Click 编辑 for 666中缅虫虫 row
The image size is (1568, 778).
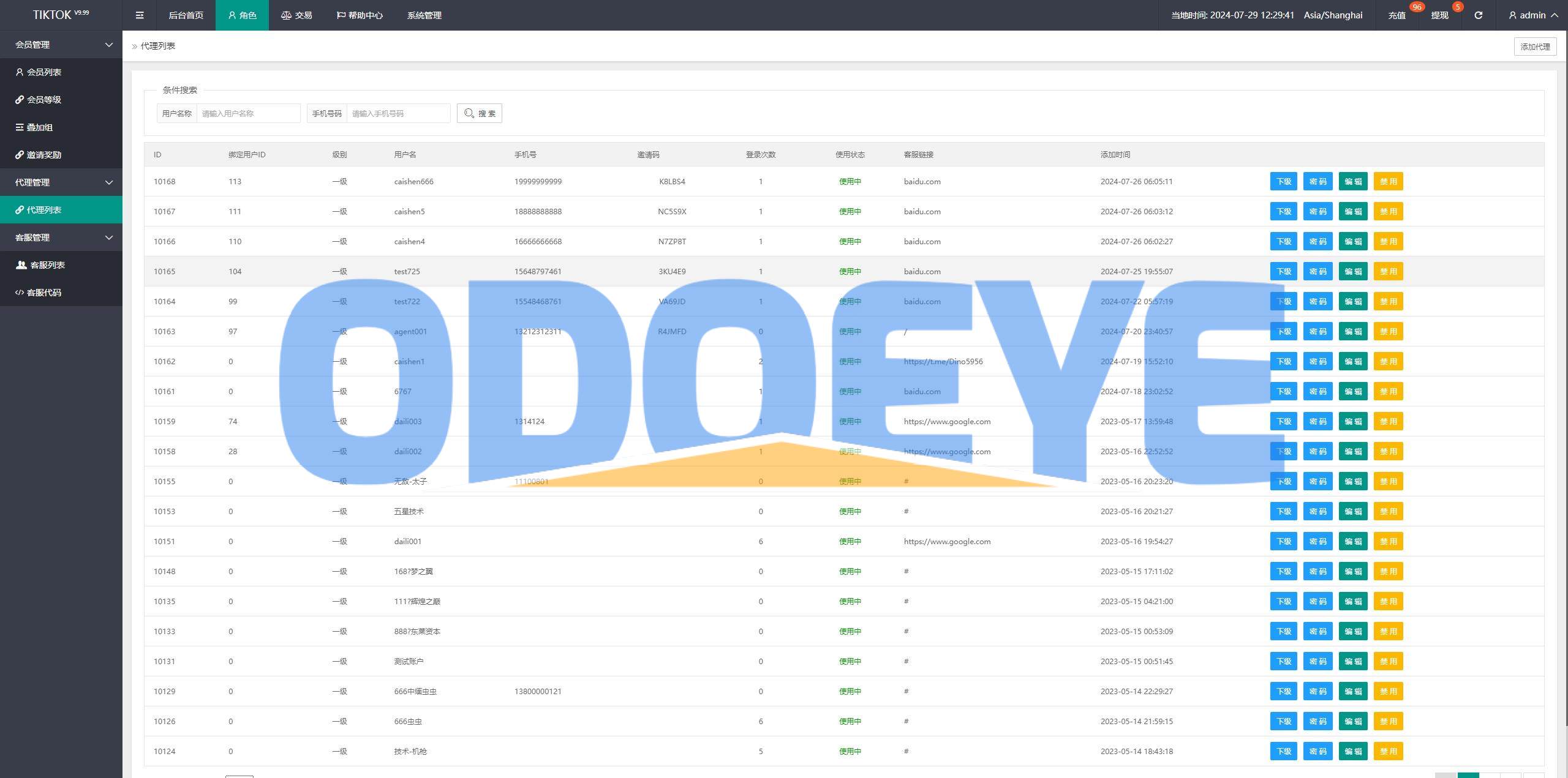tap(1353, 691)
